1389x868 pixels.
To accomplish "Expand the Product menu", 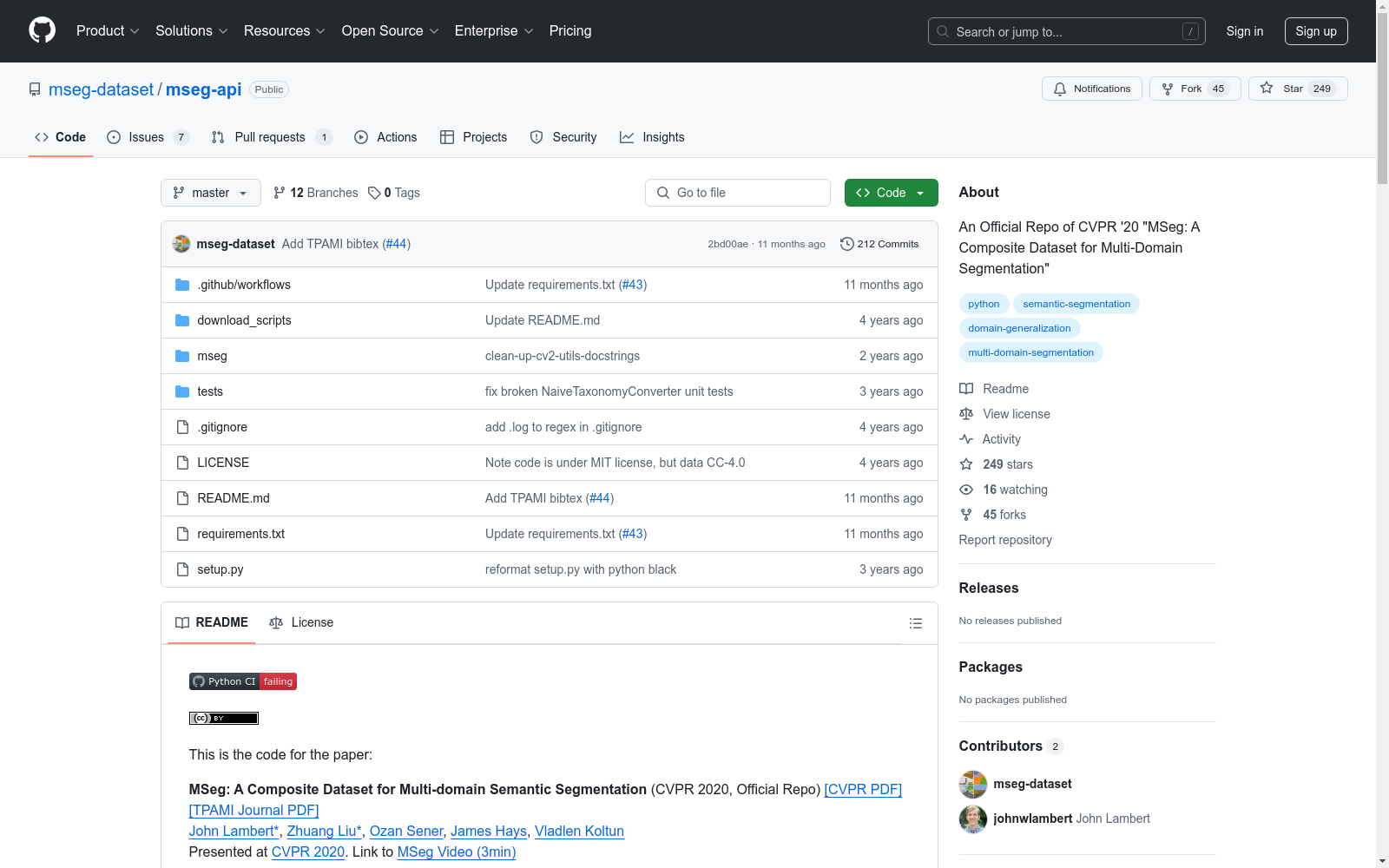I will 108,30.
